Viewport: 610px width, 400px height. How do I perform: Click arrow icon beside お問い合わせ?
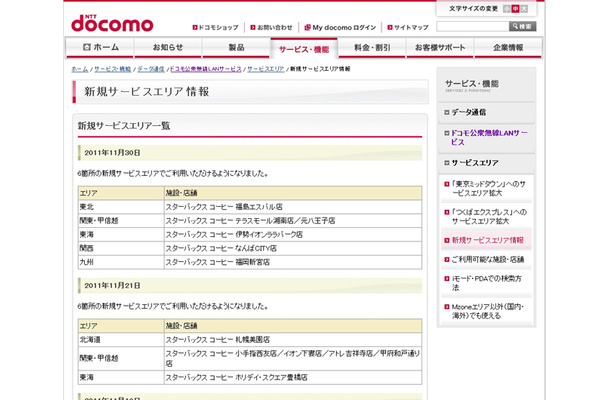[x=253, y=28]
